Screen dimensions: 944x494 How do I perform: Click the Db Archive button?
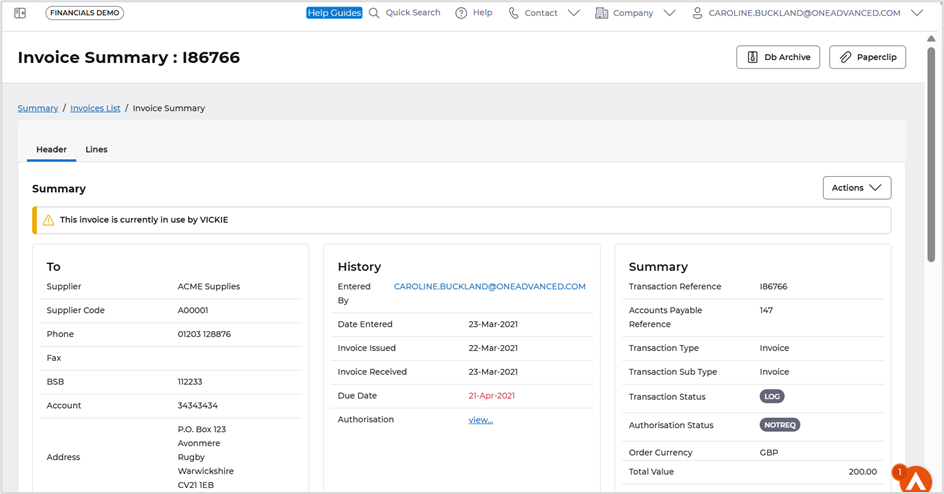pos(778,58)
